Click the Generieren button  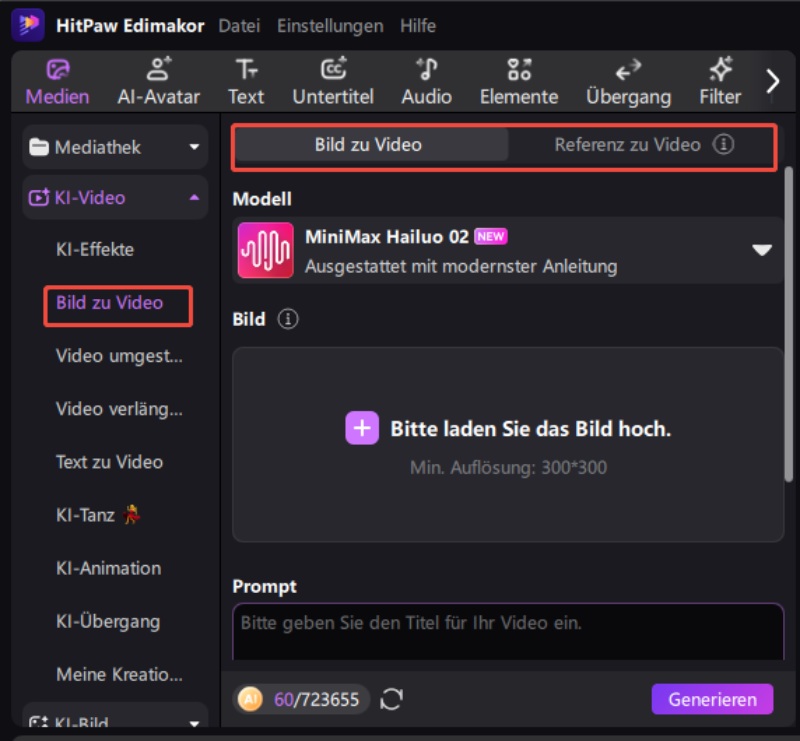[x=712, y=699]
